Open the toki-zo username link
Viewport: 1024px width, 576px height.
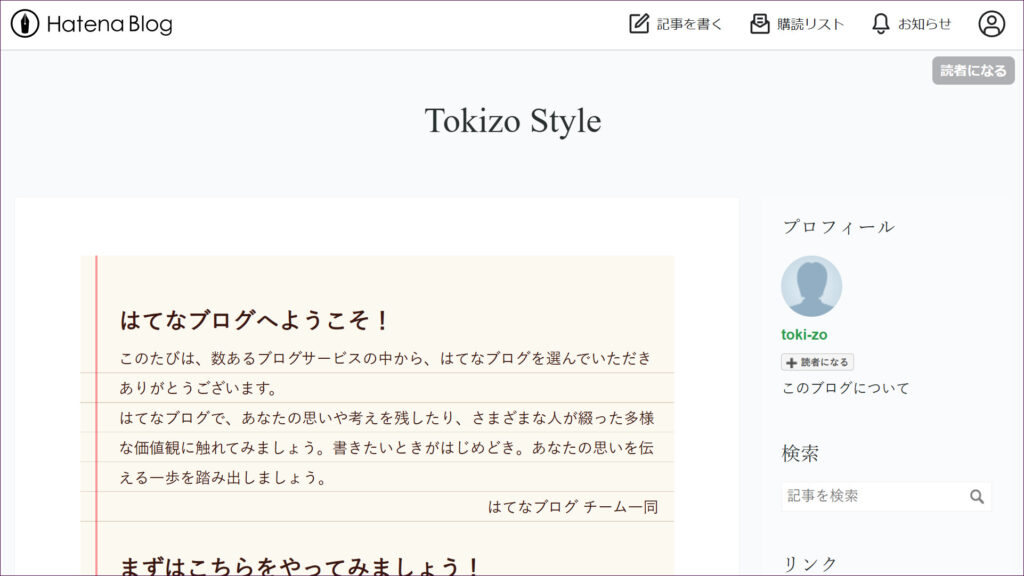pos(804,335)
